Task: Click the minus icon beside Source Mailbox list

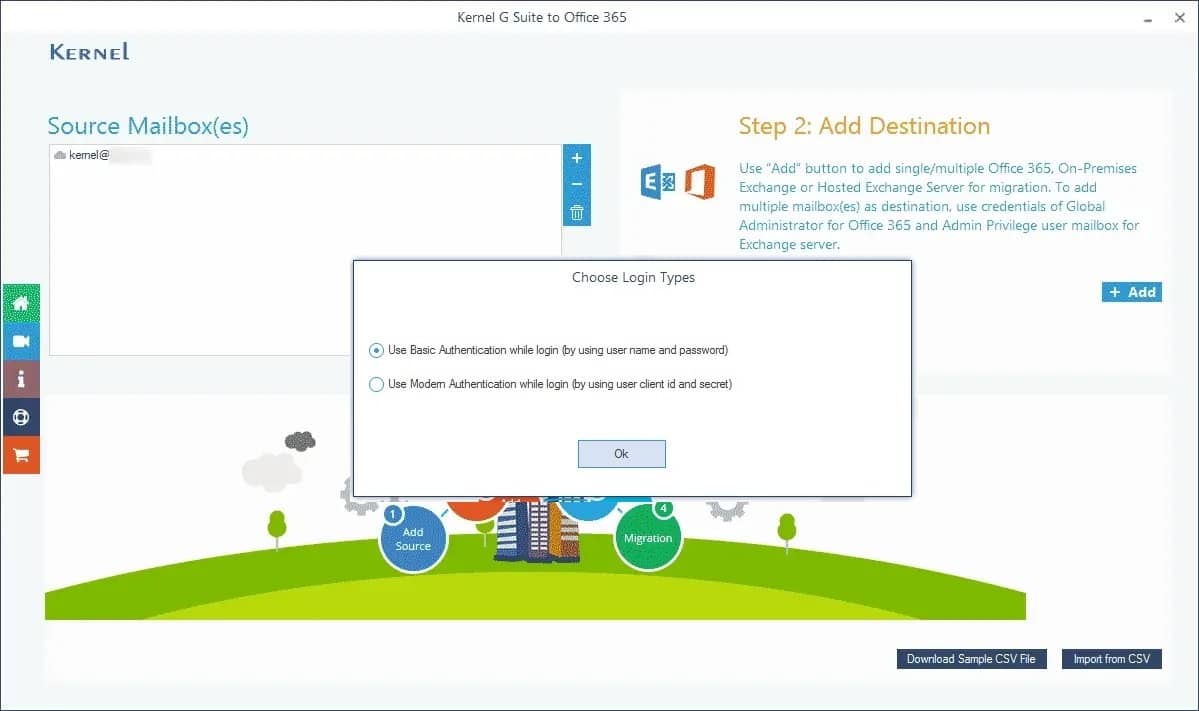Action: pyautogui.click(x=577, y=184)
